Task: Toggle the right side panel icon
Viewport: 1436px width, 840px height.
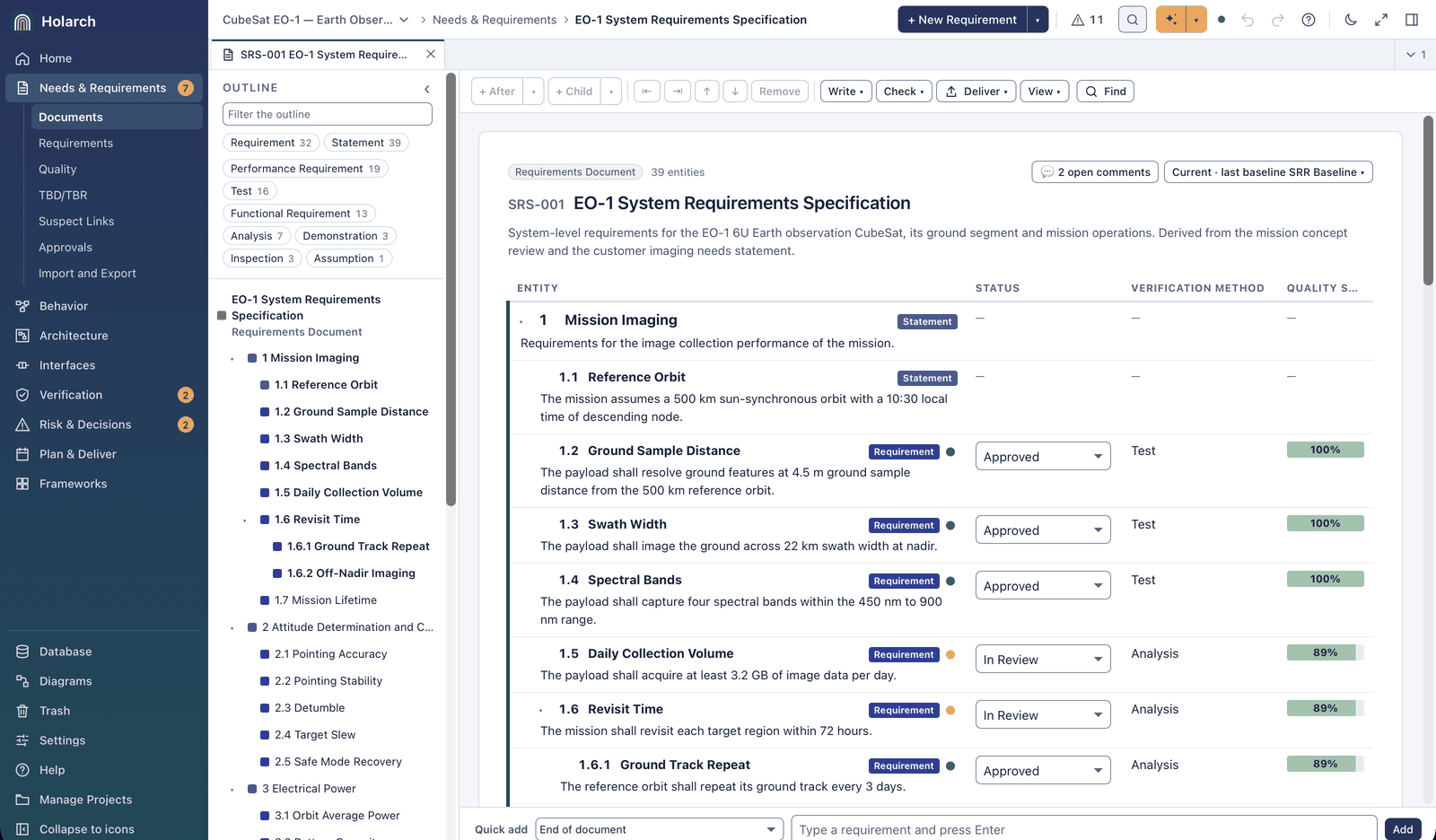Action: pos(1412,20)
